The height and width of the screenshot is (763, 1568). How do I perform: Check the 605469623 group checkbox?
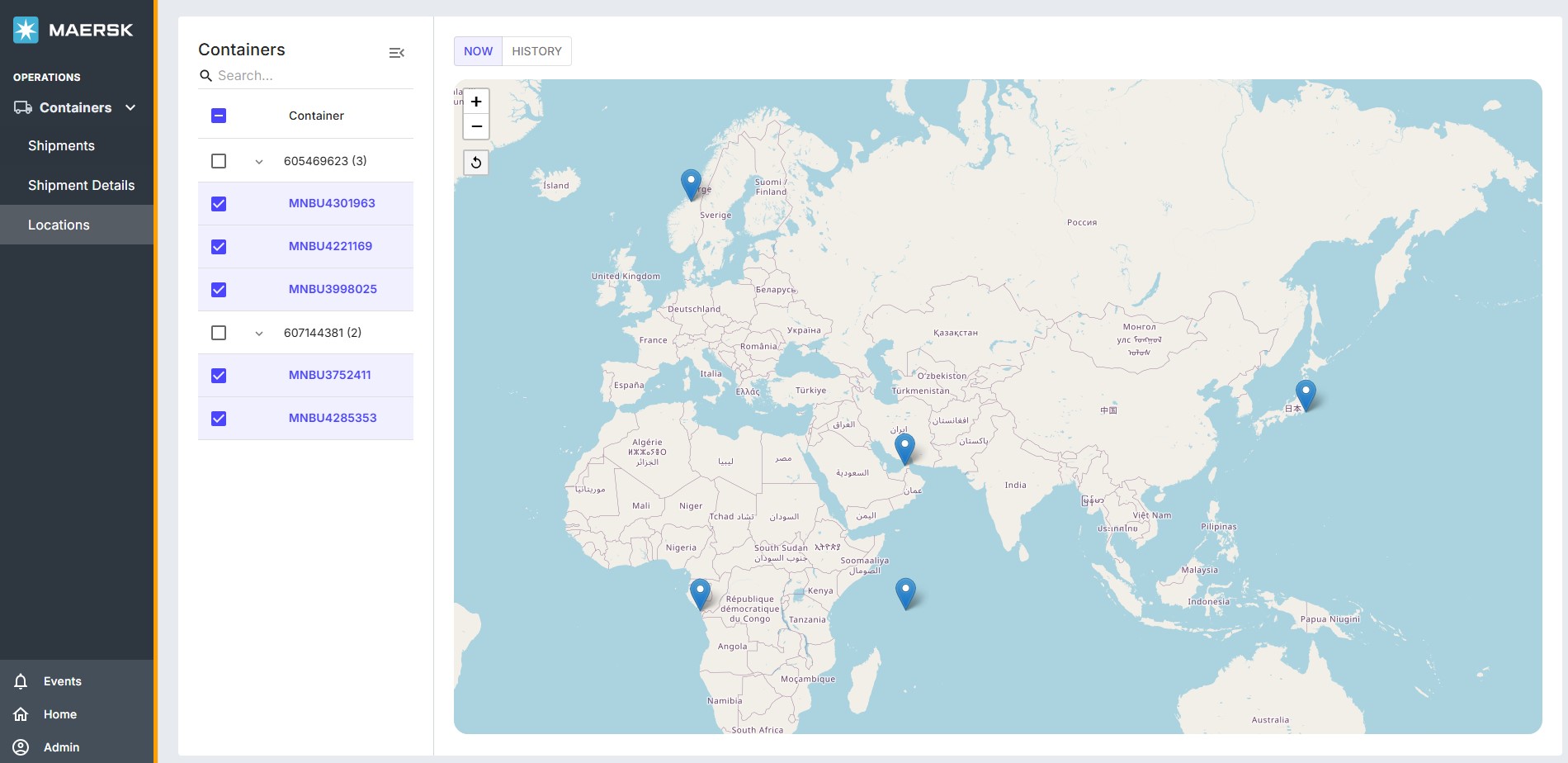tap(219, 161)
